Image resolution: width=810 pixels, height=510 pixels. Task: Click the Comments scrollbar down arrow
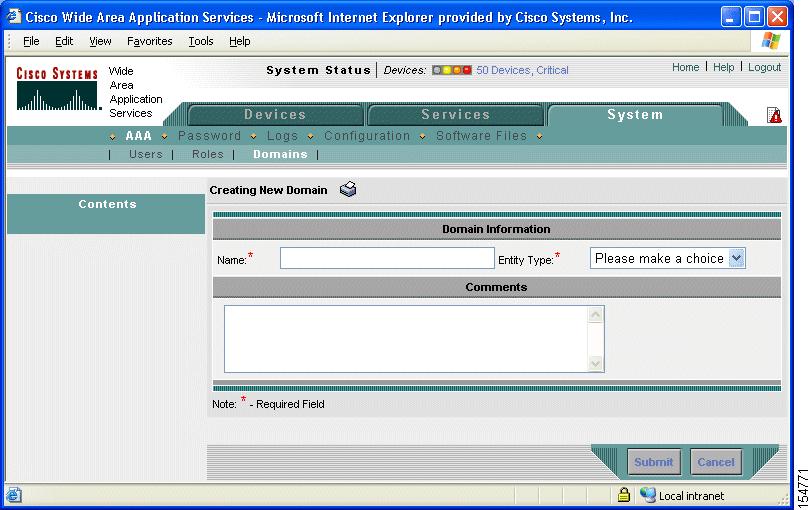(596, 363)
